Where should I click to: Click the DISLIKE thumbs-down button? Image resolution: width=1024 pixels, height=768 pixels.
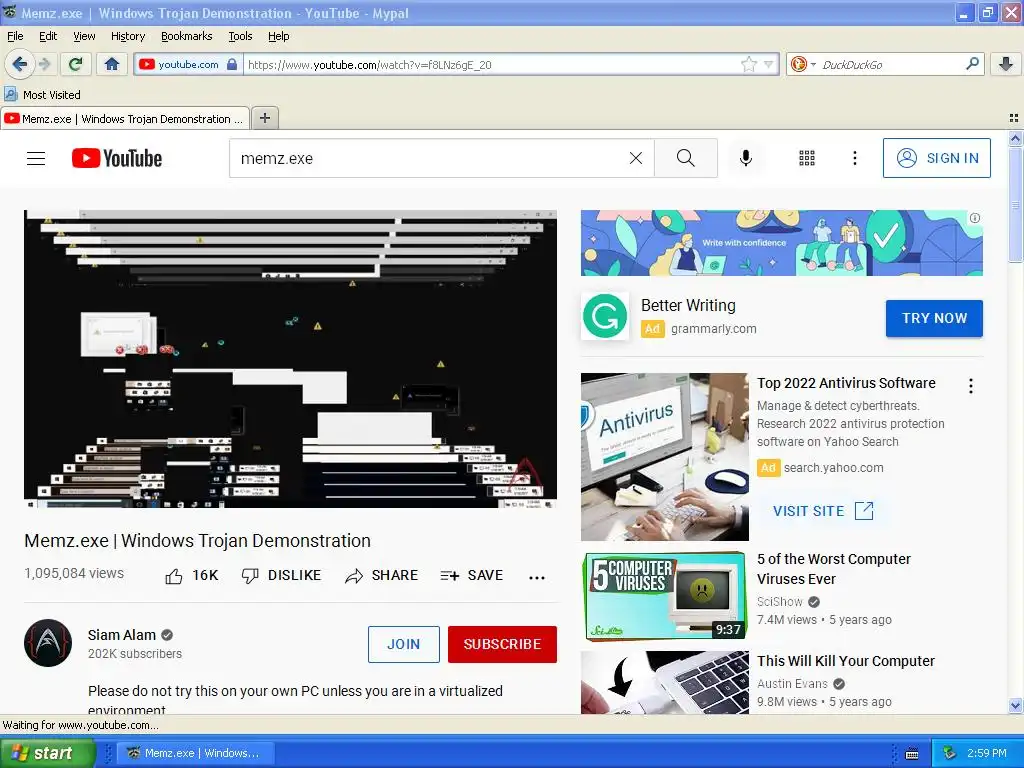click(x=281, y=575)
